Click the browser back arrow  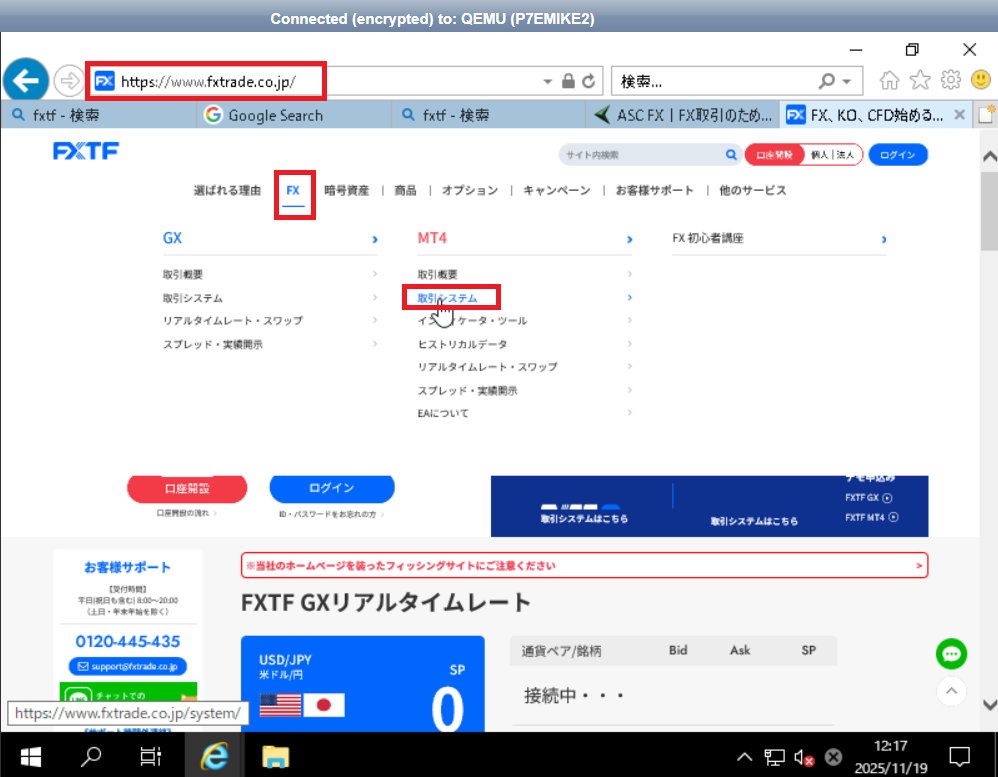25,80
